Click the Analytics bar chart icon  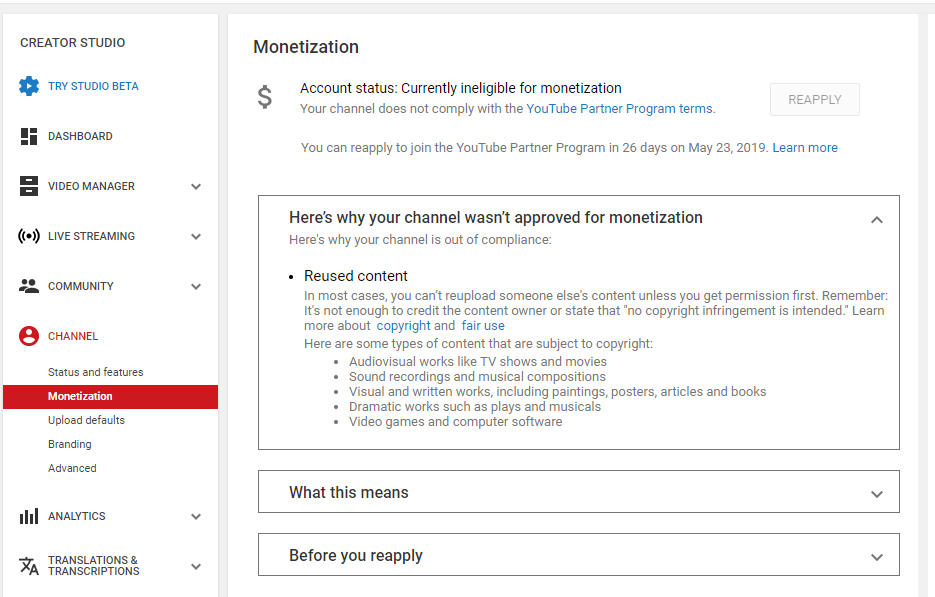[29, 516]
